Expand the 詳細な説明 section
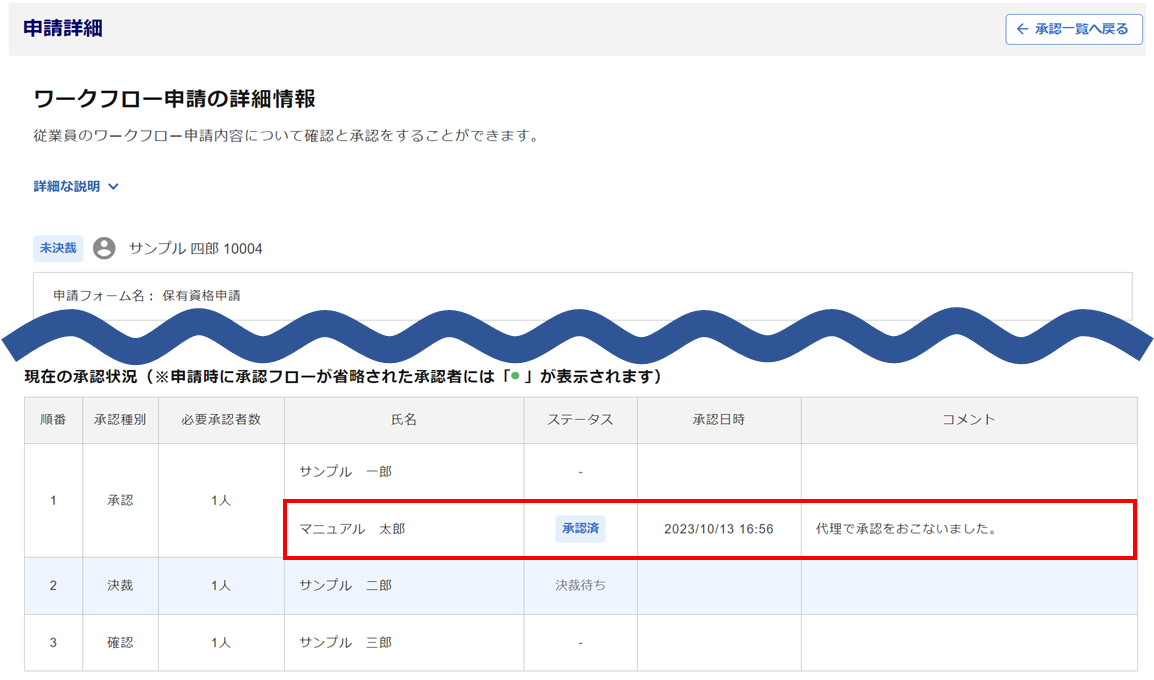 [67, 186]
